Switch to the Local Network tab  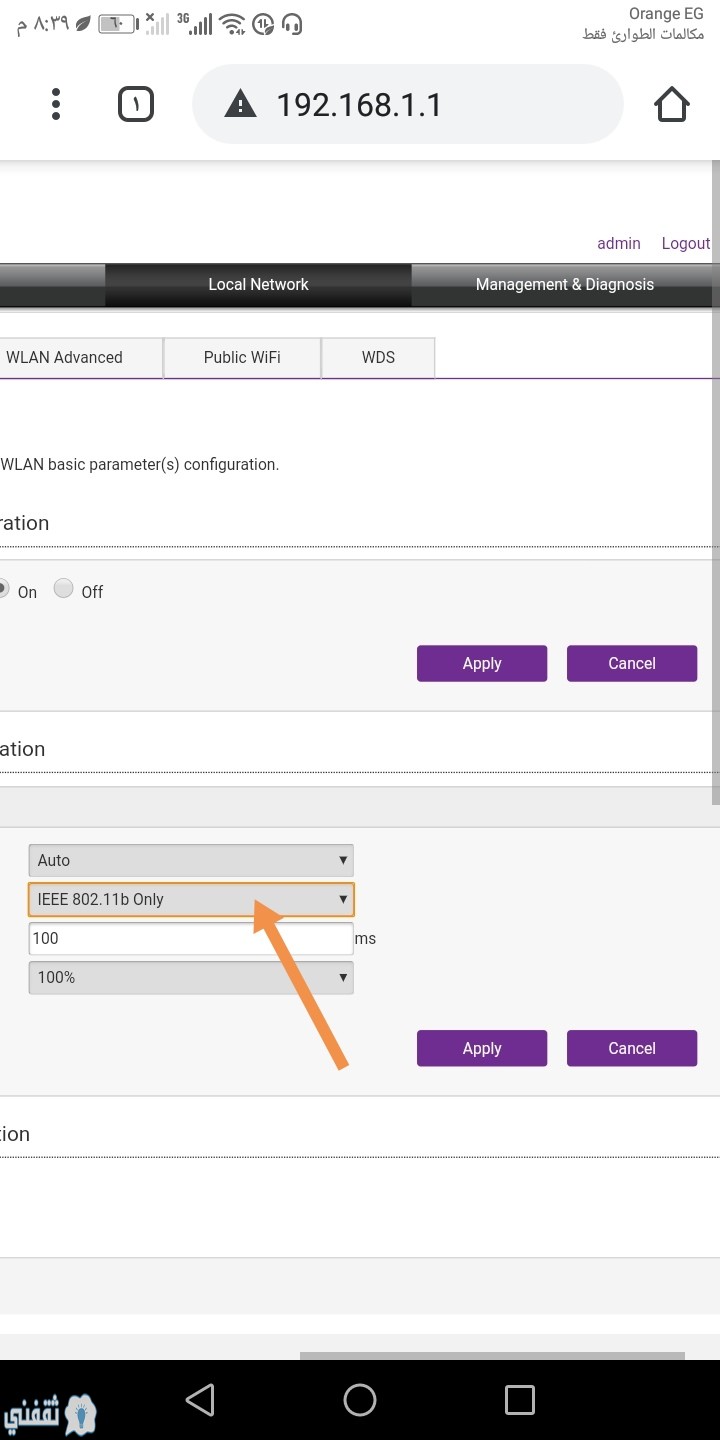[258, 285]
